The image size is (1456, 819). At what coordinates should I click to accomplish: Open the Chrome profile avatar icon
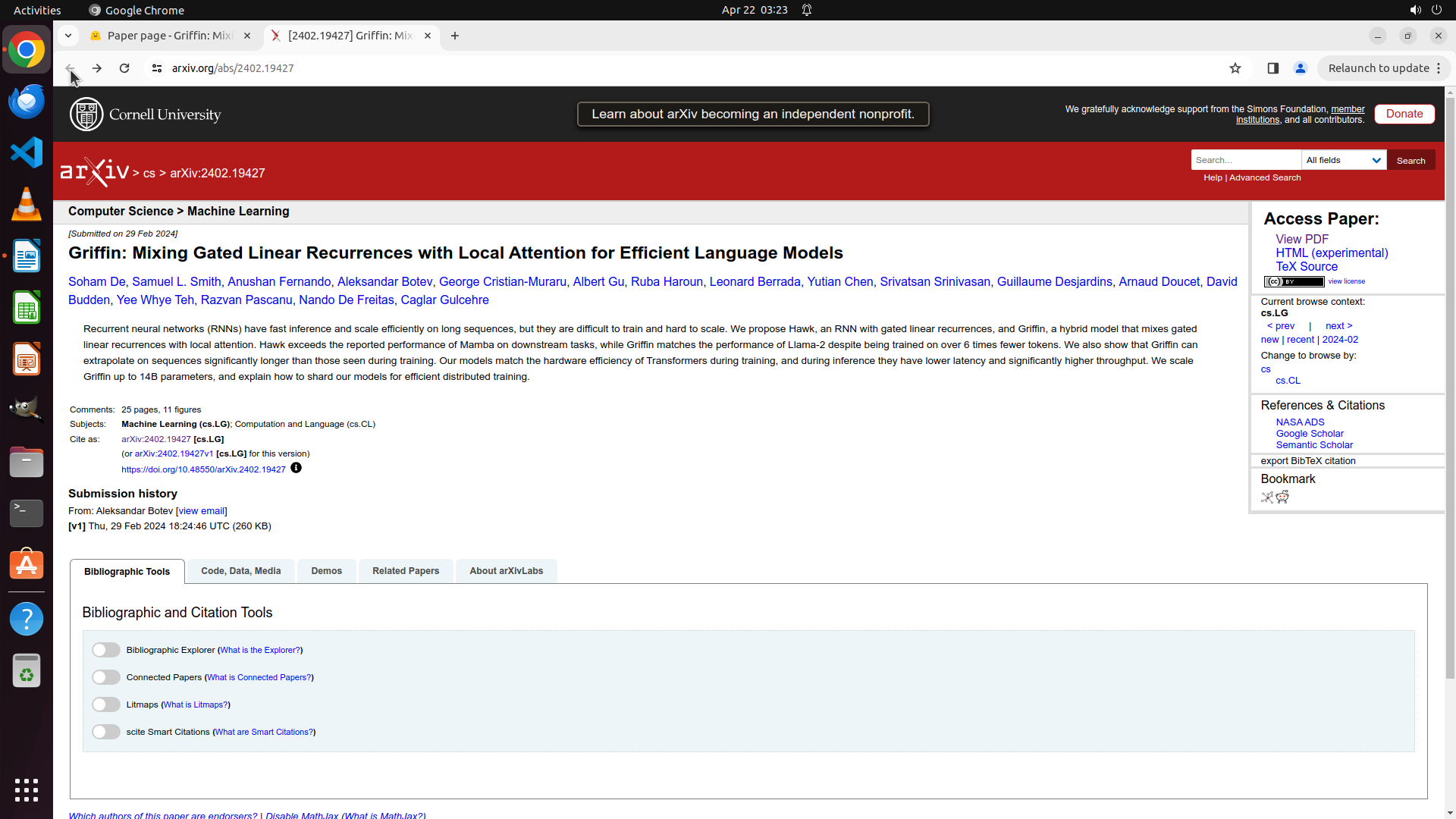[1301, 68]
